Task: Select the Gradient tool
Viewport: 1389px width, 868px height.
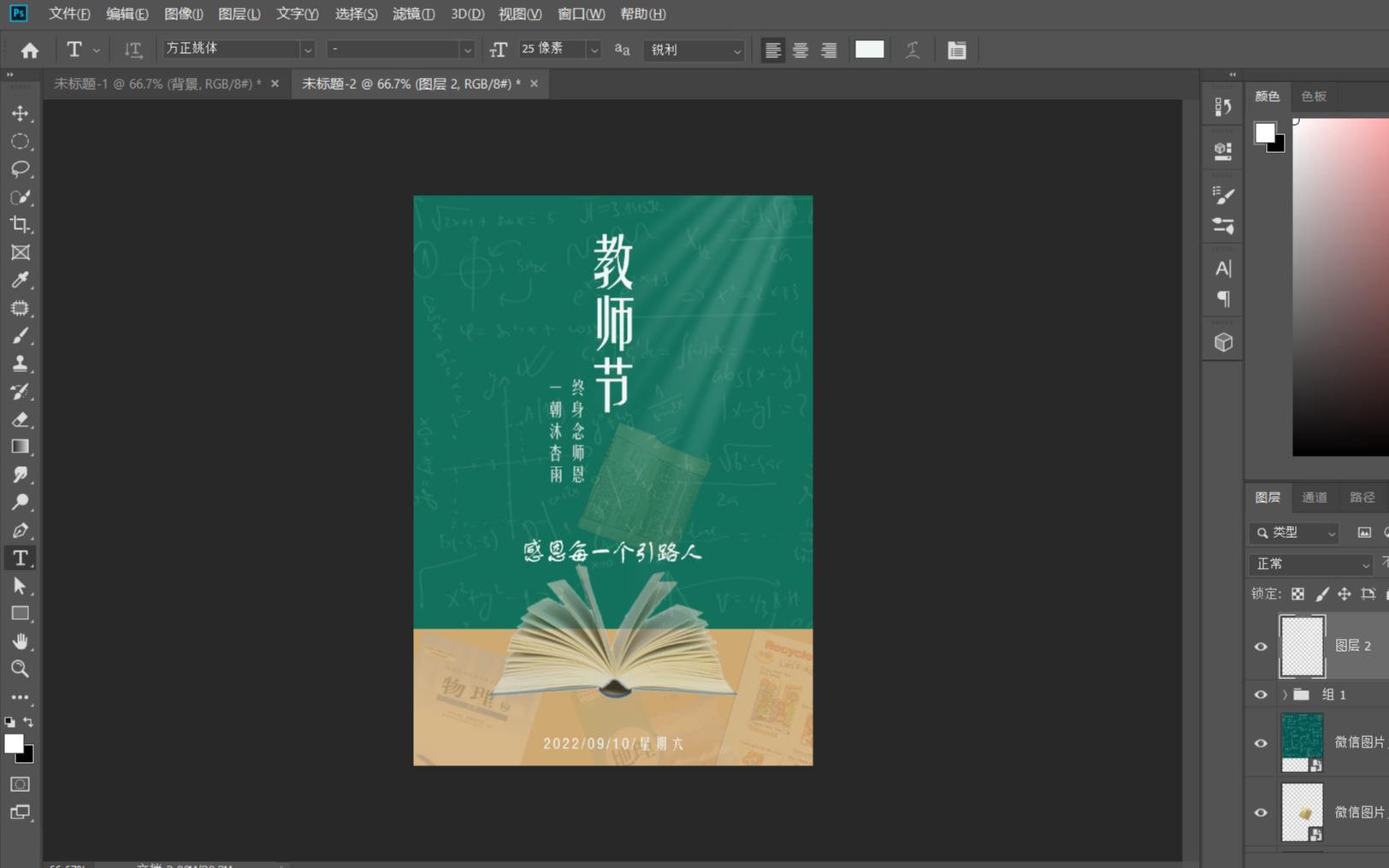Action: pyautogui.click(x=20, y=446)
